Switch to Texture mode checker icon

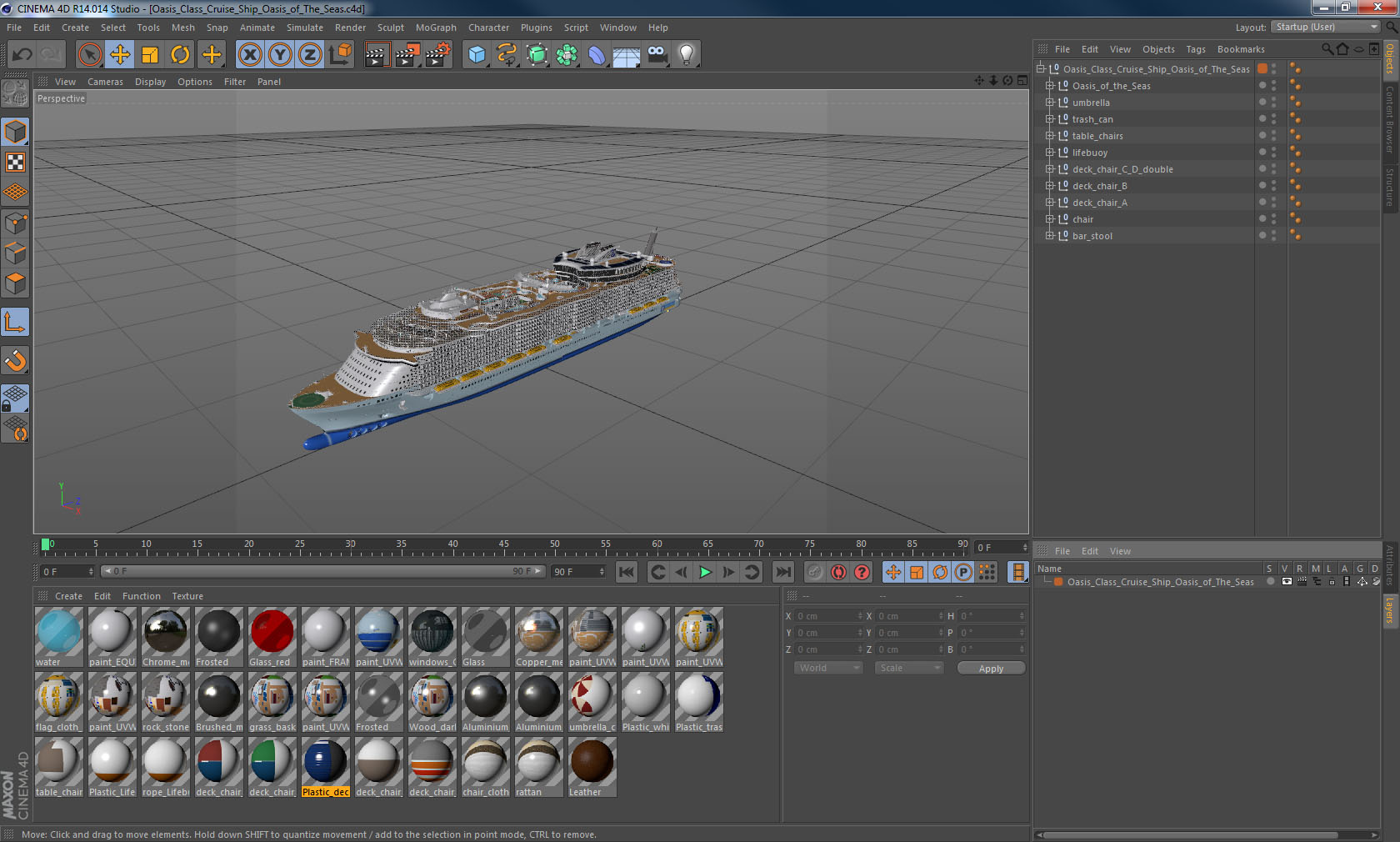pos(15,162)
